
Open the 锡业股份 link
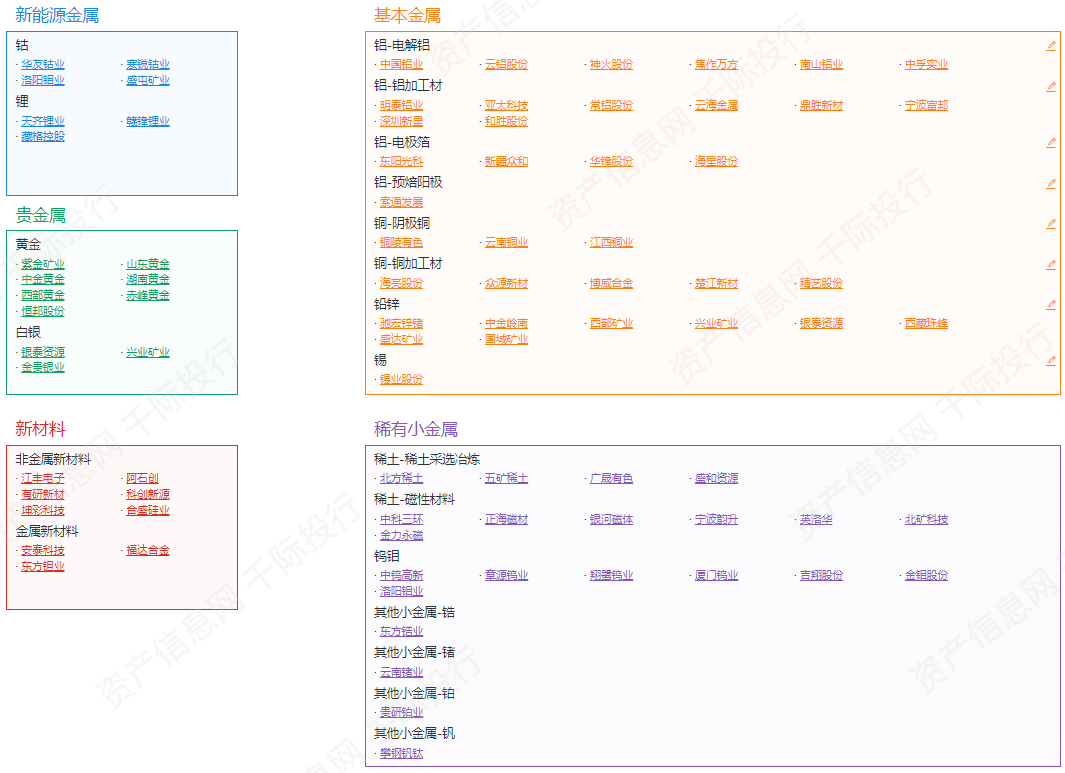tap(401, 380)
